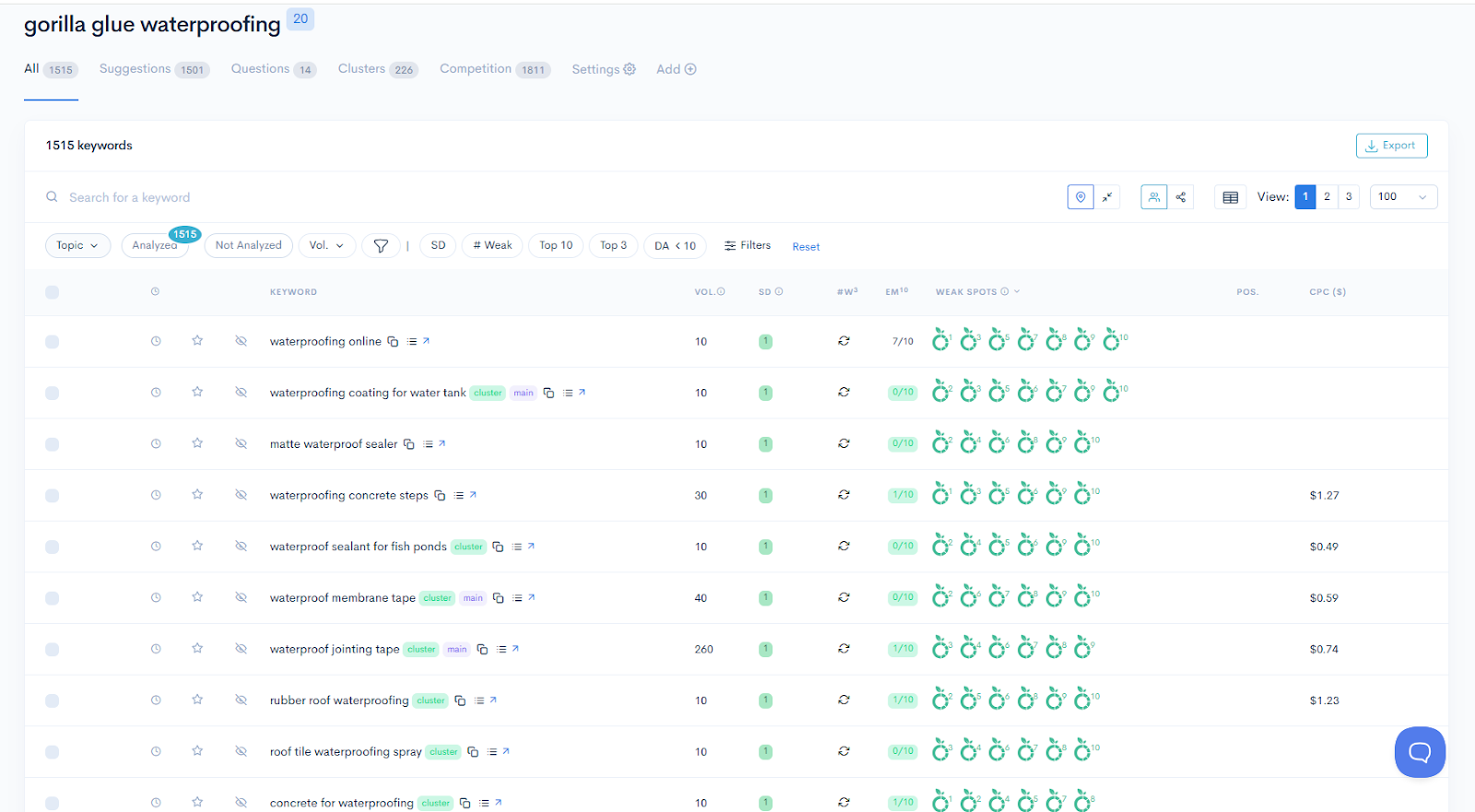Star the 'rubber roof waterproofing' keyword
The height and width of the screenshot is (812, 1475).
[x=197, y=700]
